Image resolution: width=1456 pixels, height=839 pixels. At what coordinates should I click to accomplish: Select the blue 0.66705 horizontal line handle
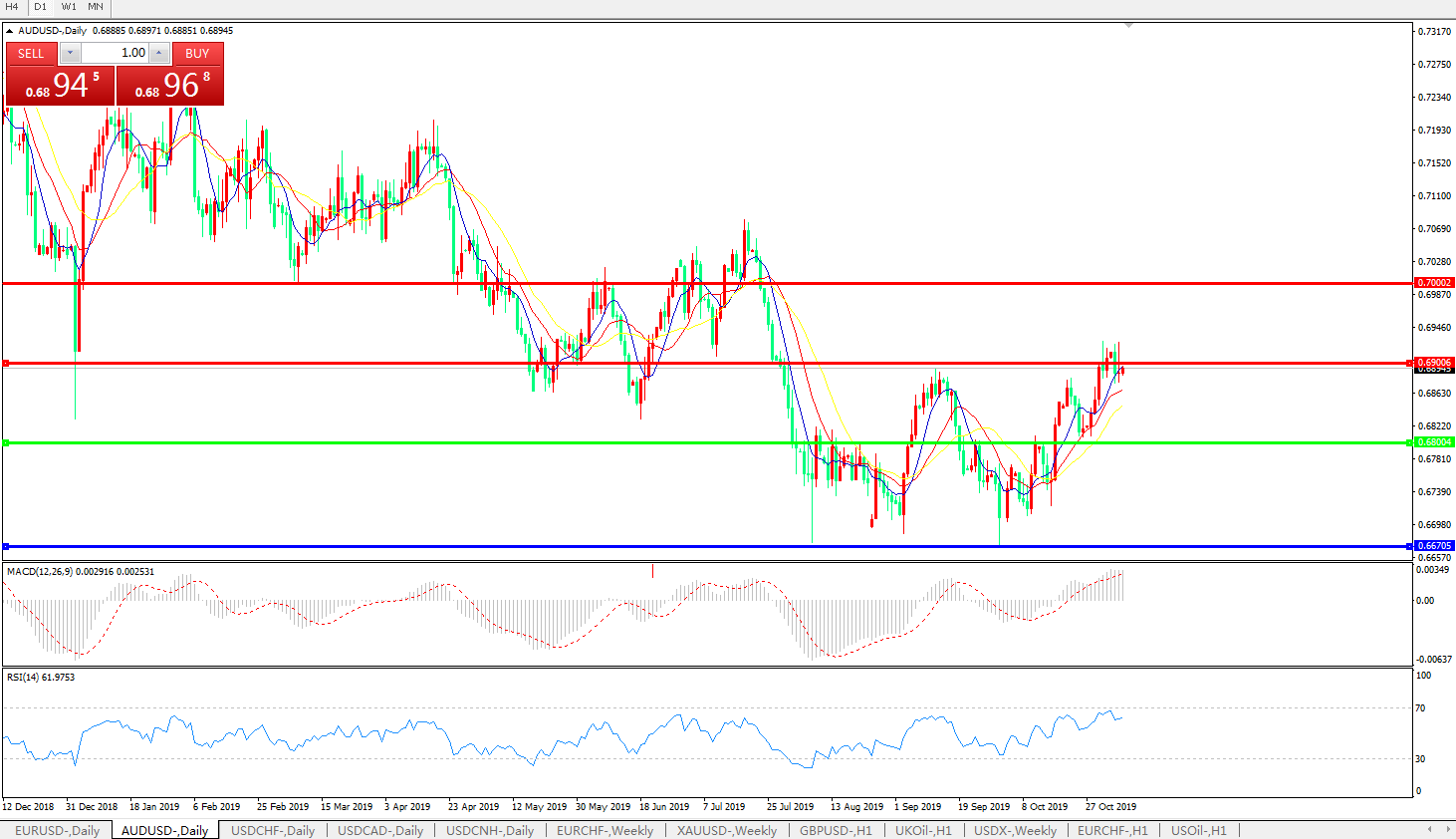6,546
